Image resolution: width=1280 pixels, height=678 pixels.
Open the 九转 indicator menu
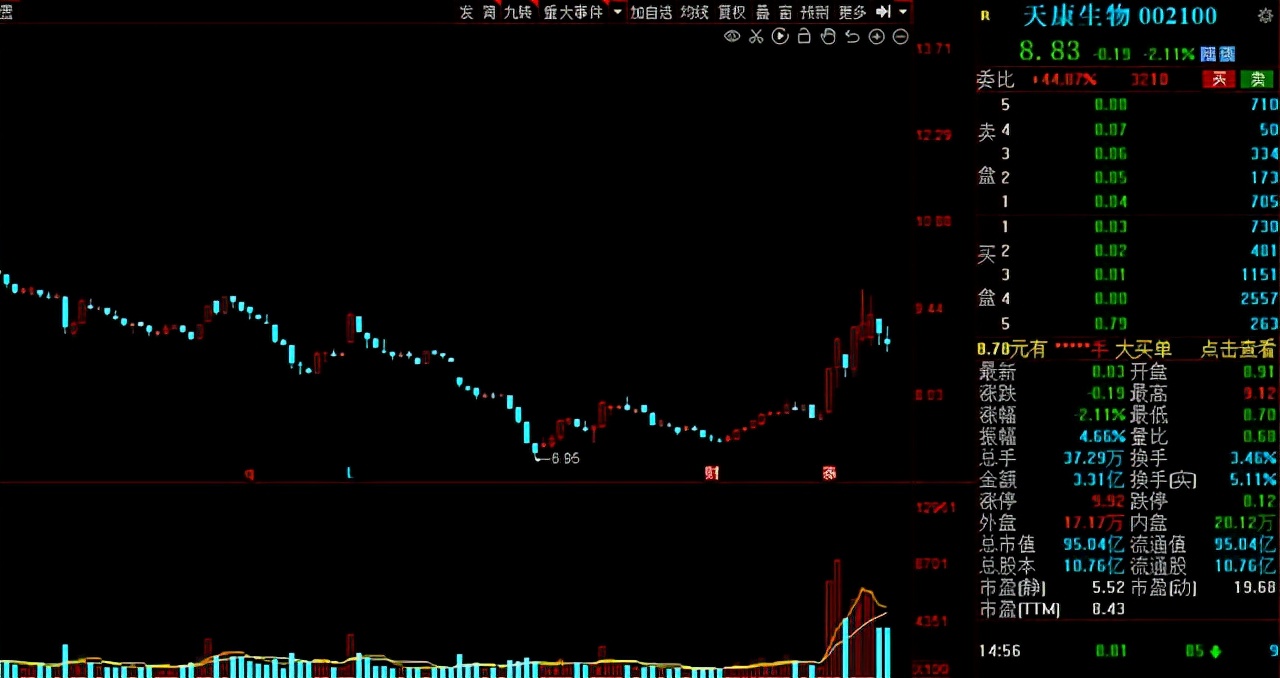(518, 12)
